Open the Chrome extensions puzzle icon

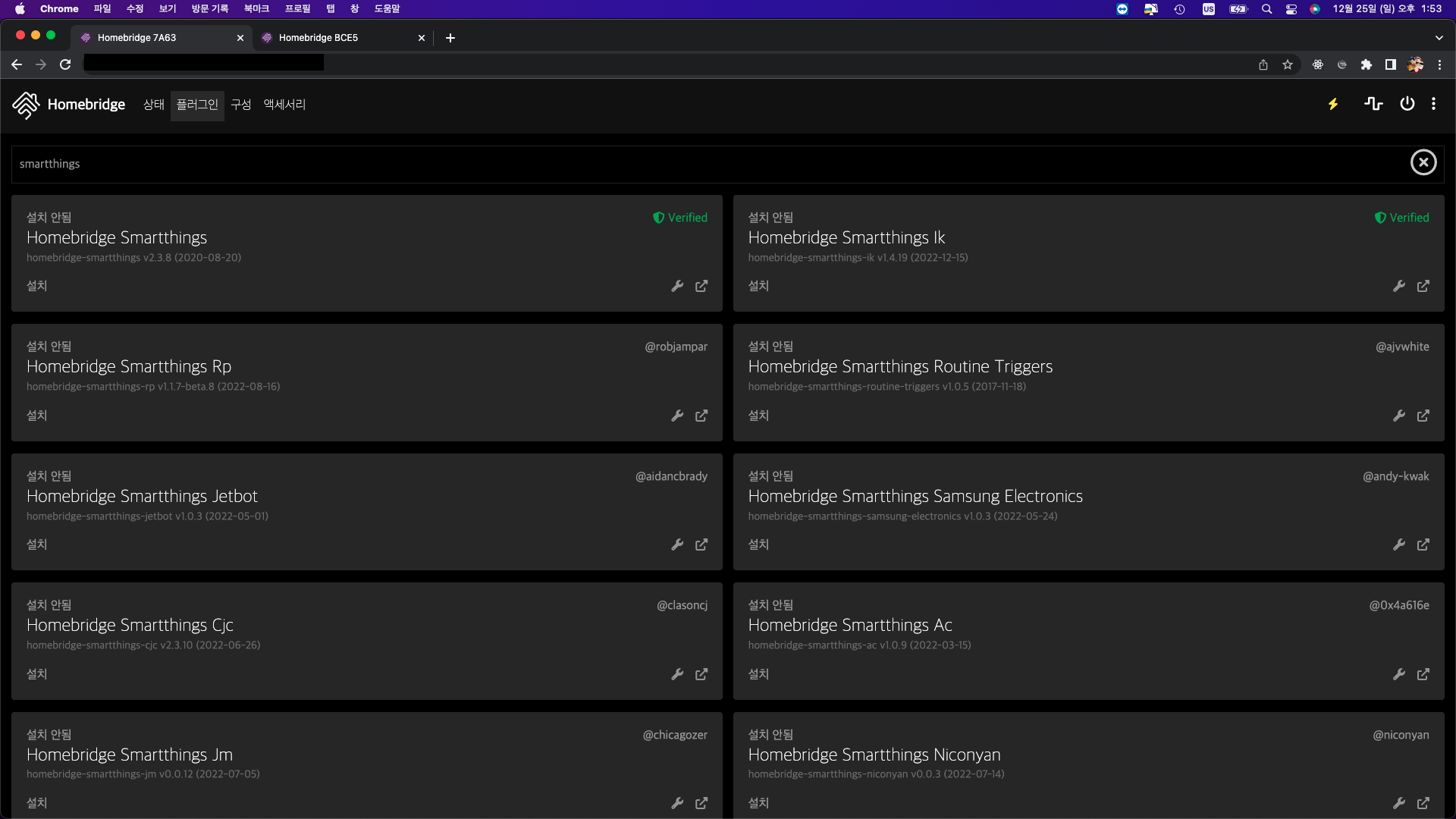pos(1366,64)
